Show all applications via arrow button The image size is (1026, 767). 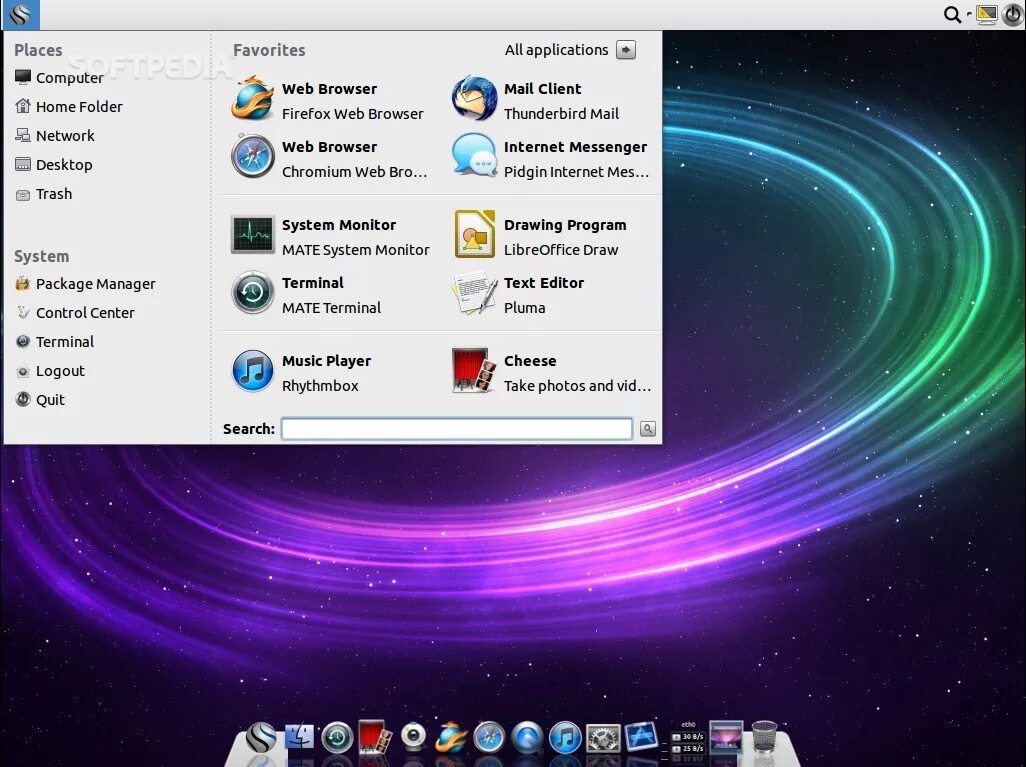click(x=626, y=50)
